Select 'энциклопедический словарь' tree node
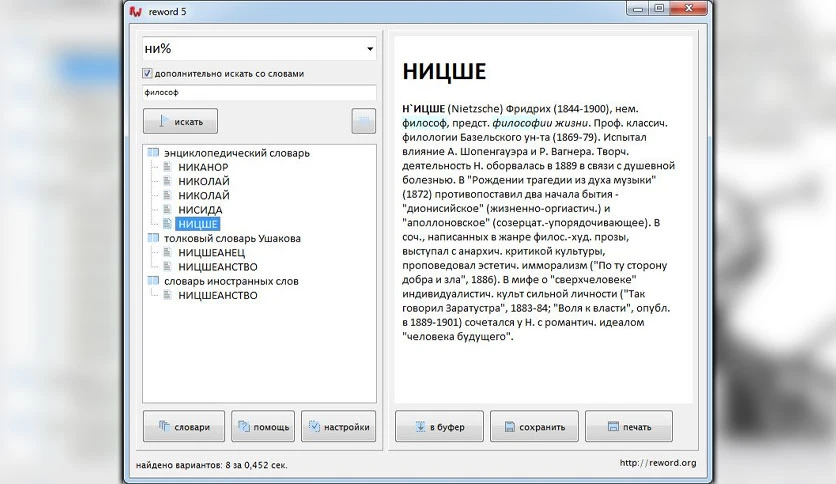The image size is (836, 484). pos(237,153)
